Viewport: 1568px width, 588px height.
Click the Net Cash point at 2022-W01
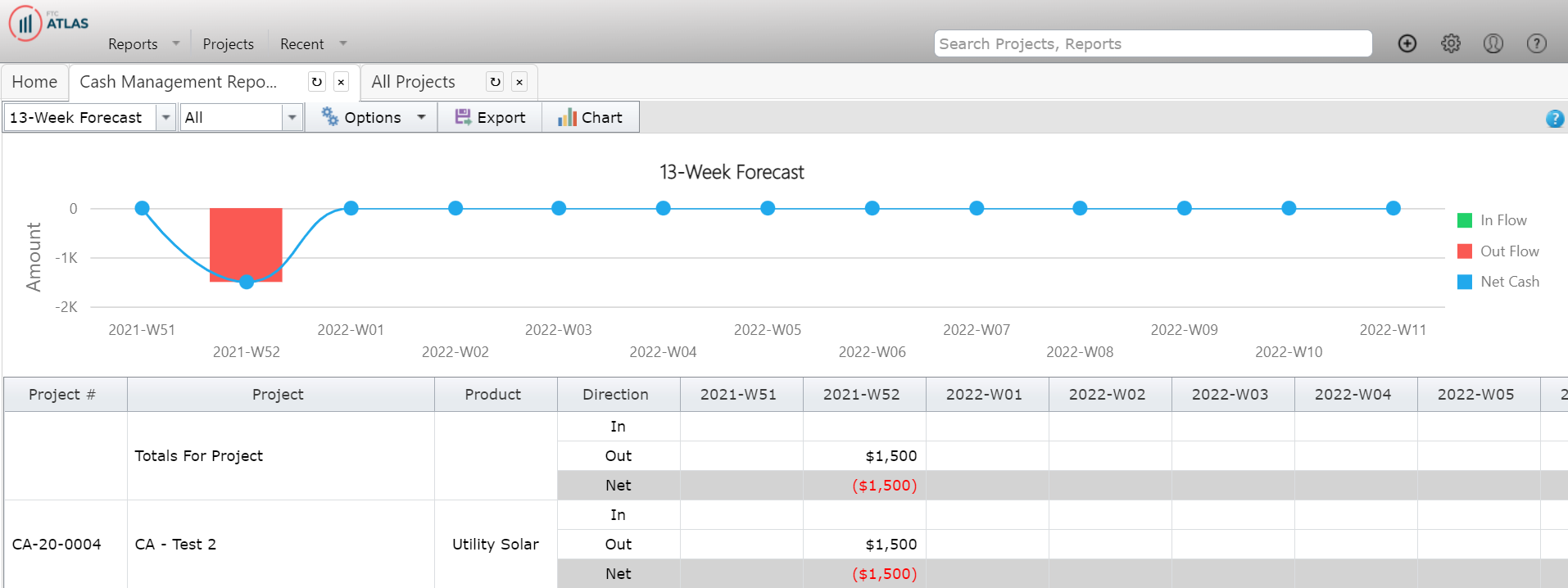tap(351, 208)
